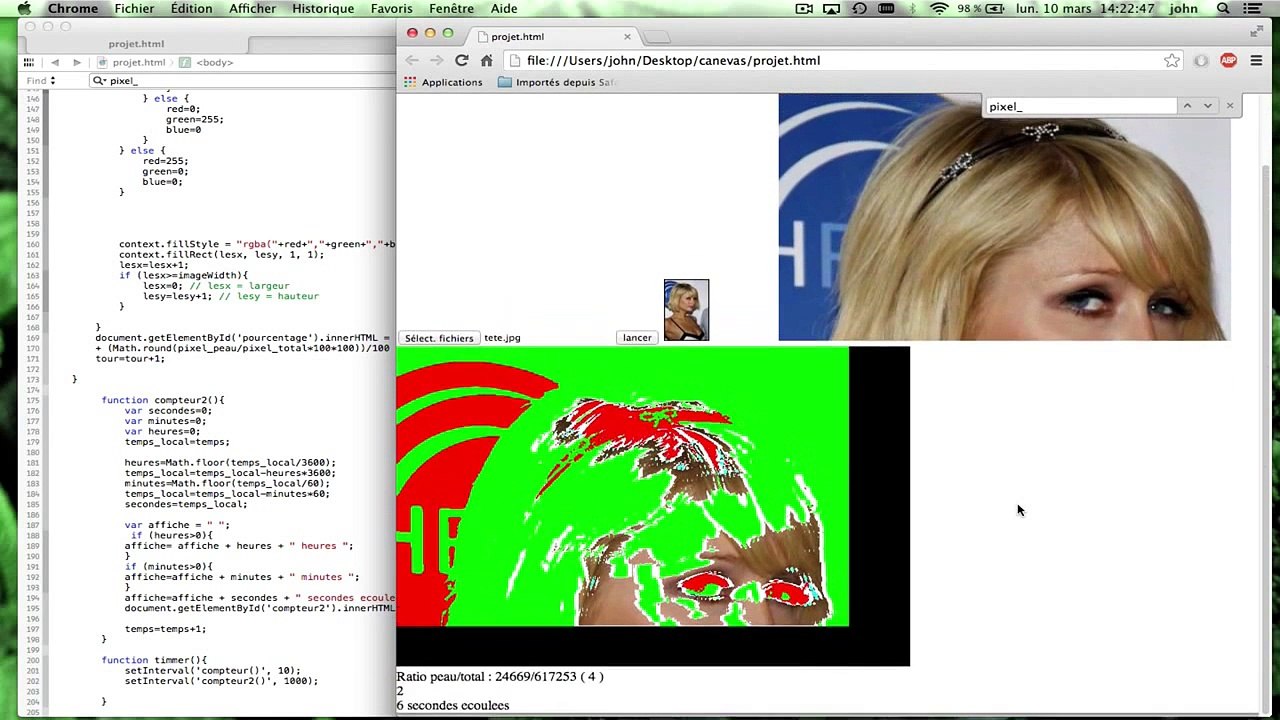This screenshot has width=1280, height=720.
Task: Go to next document in the editor
Action: click(76, 62)
